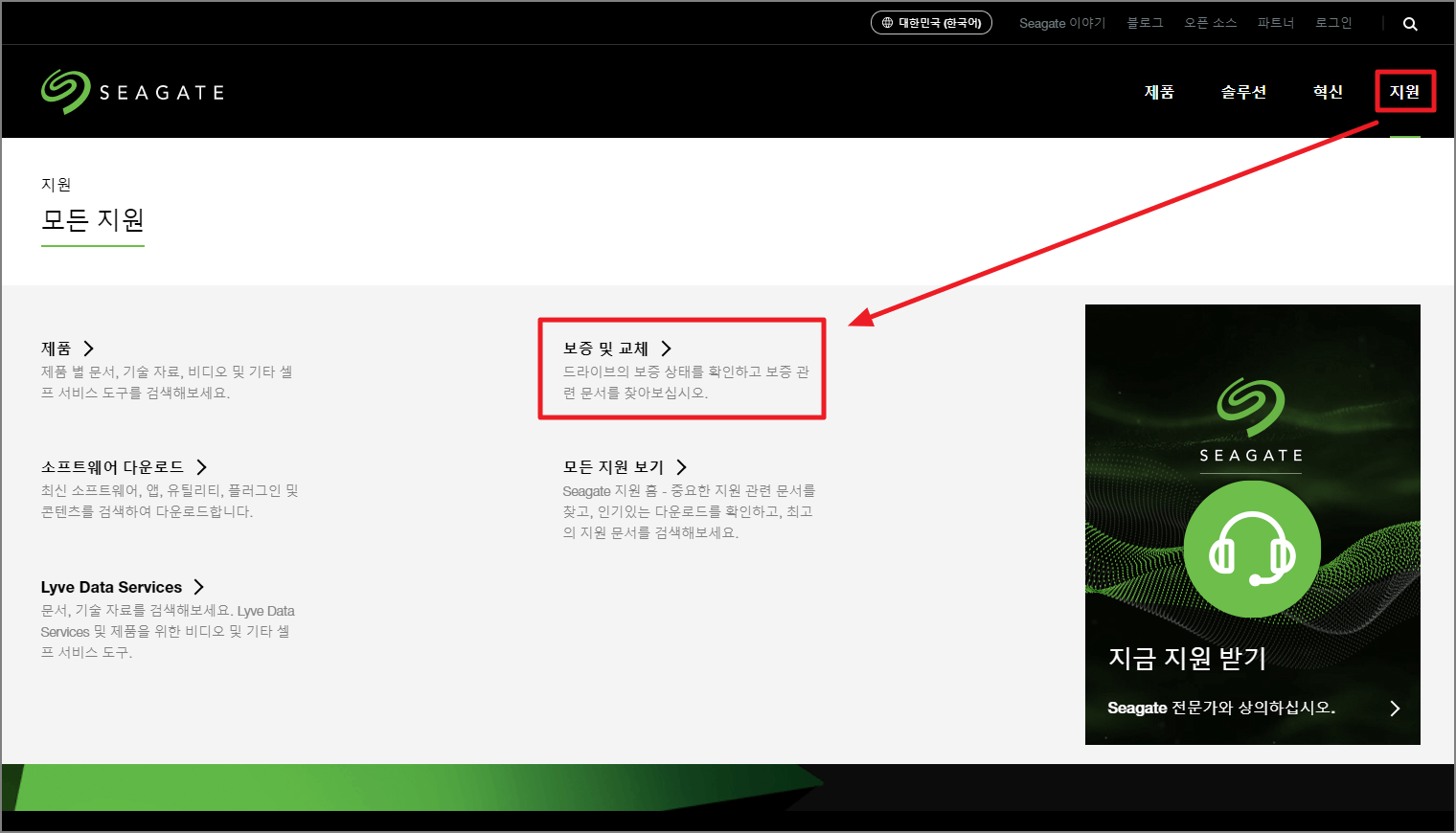
Task: Open 보증 및 교체 link
Action: pos(605,349)
